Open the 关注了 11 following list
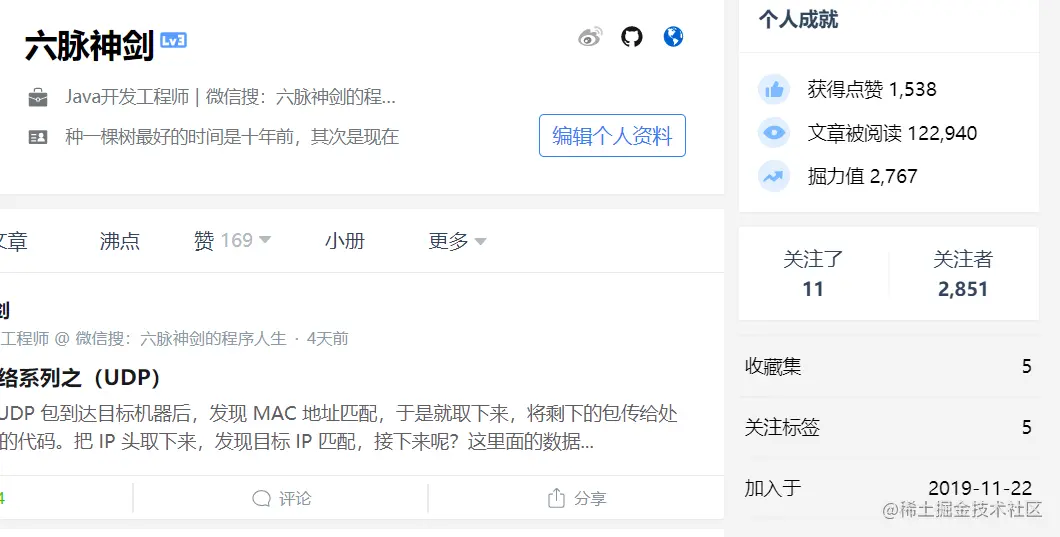The height and width of the screenshot is (537, 1060). click(813, 273)
